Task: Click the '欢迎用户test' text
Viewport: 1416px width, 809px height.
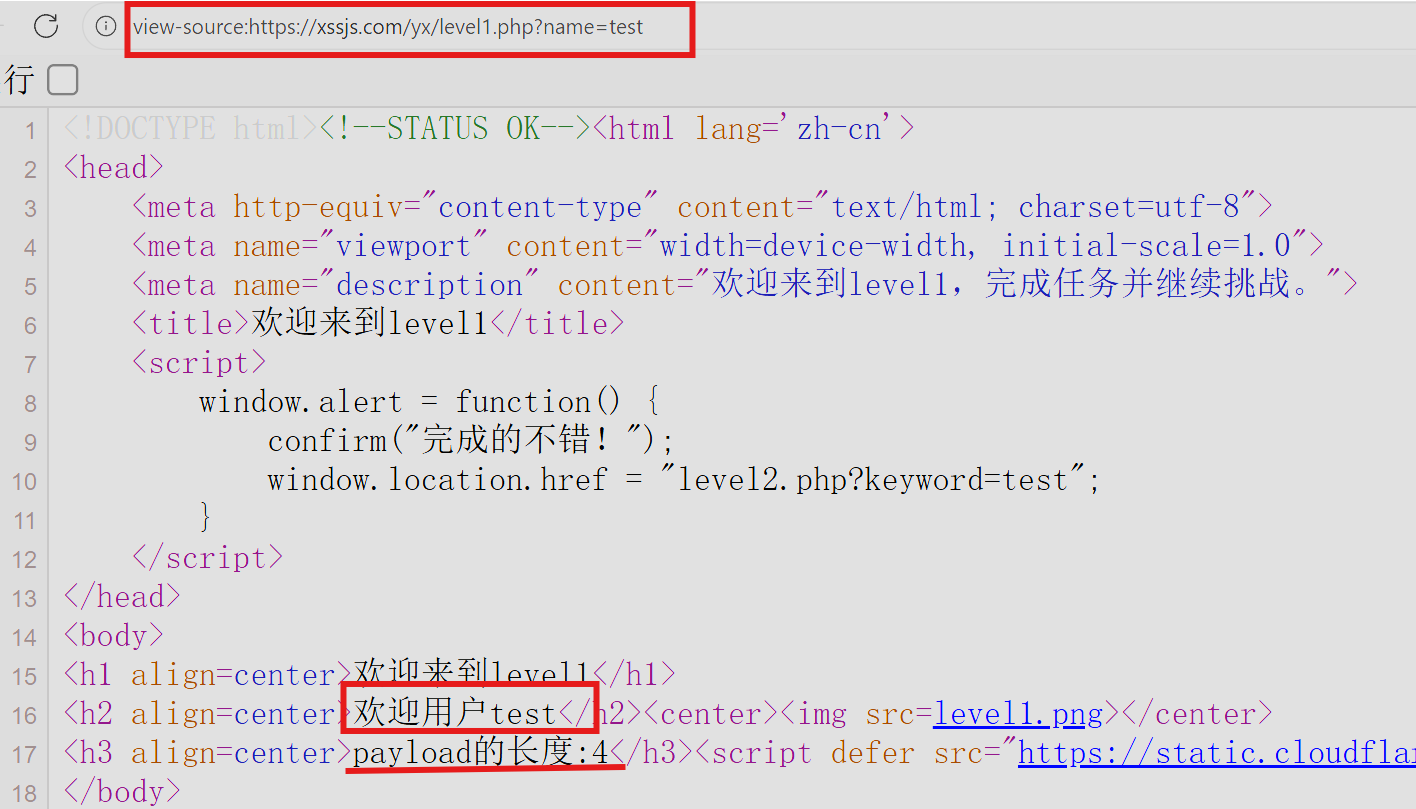Action: (456, 714)
